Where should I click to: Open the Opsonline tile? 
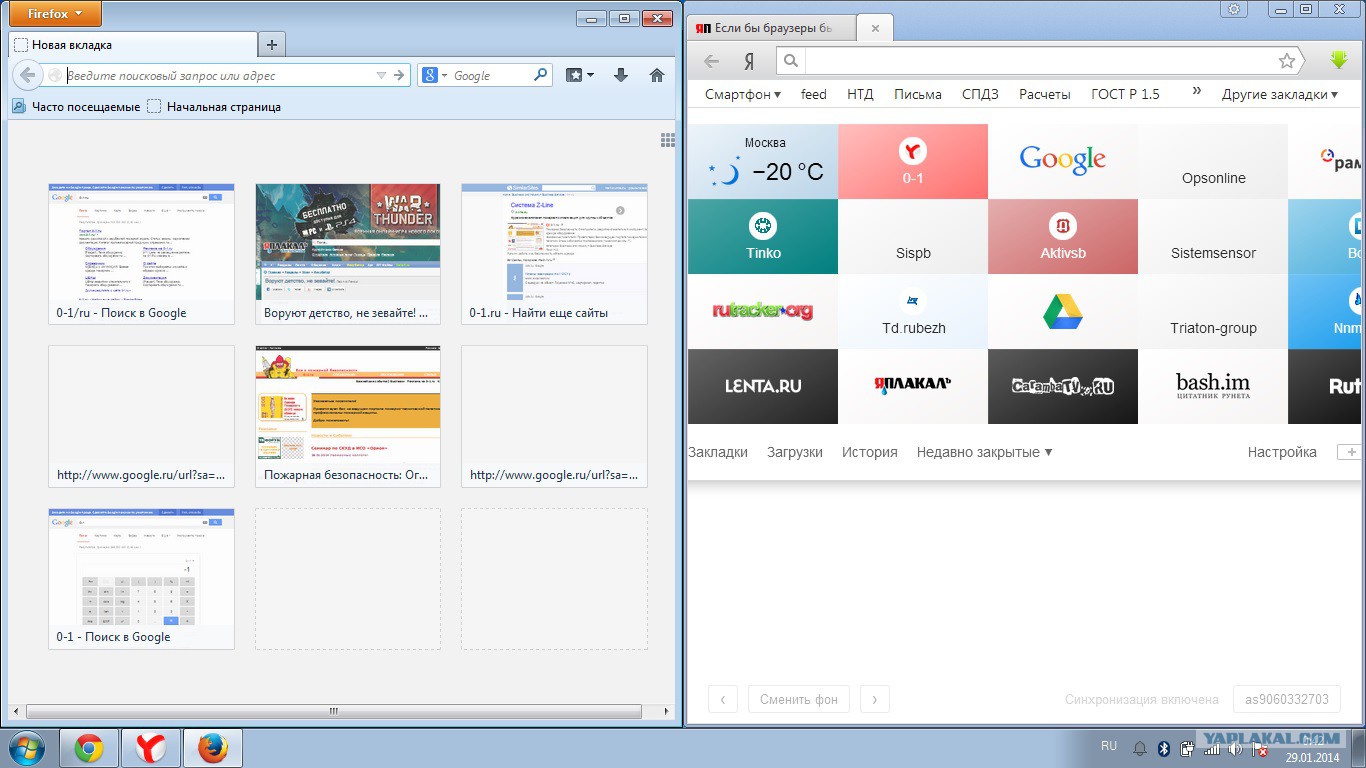tap(1213, 162)
